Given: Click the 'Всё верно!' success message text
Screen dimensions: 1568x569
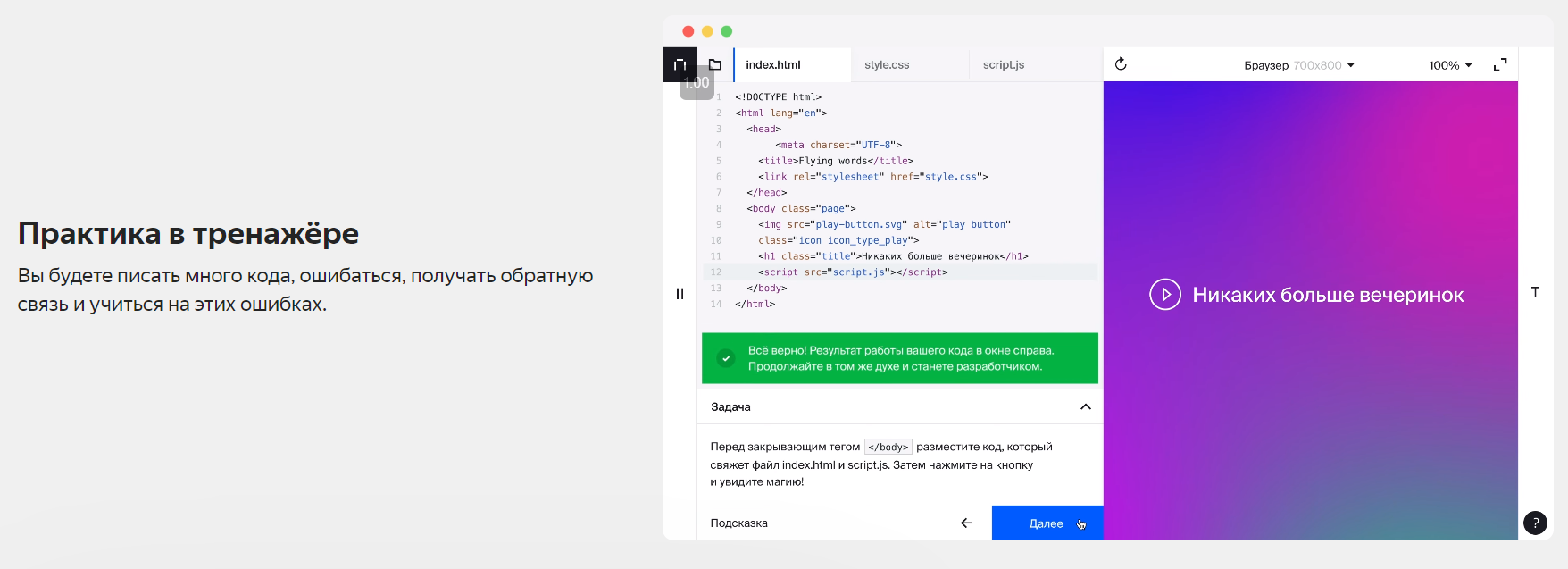Looking at the screenshot, I should [x=901, y=358].
